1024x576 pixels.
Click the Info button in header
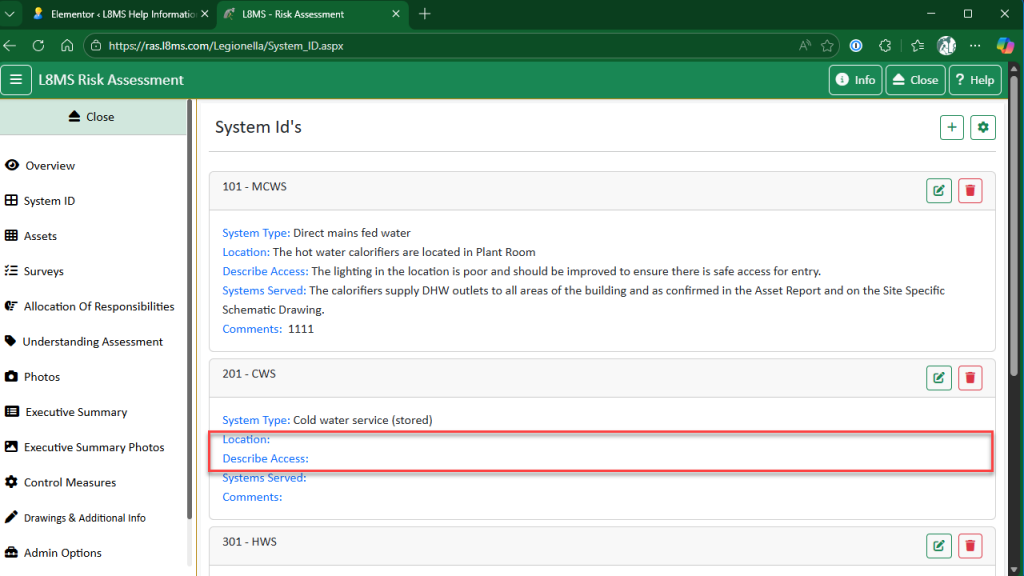pos(855,80)
